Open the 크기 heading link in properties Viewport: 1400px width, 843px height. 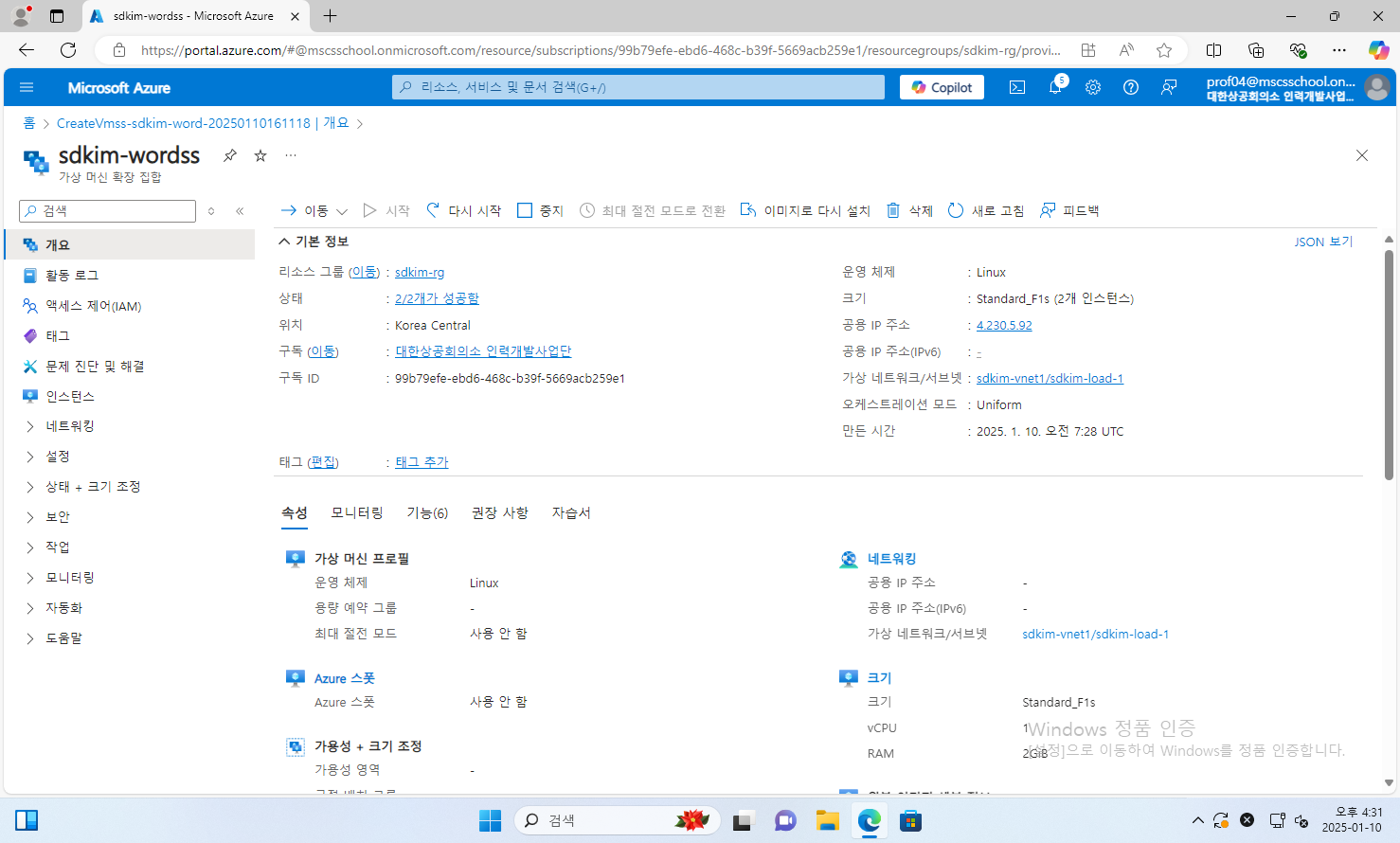coord(879,677)
